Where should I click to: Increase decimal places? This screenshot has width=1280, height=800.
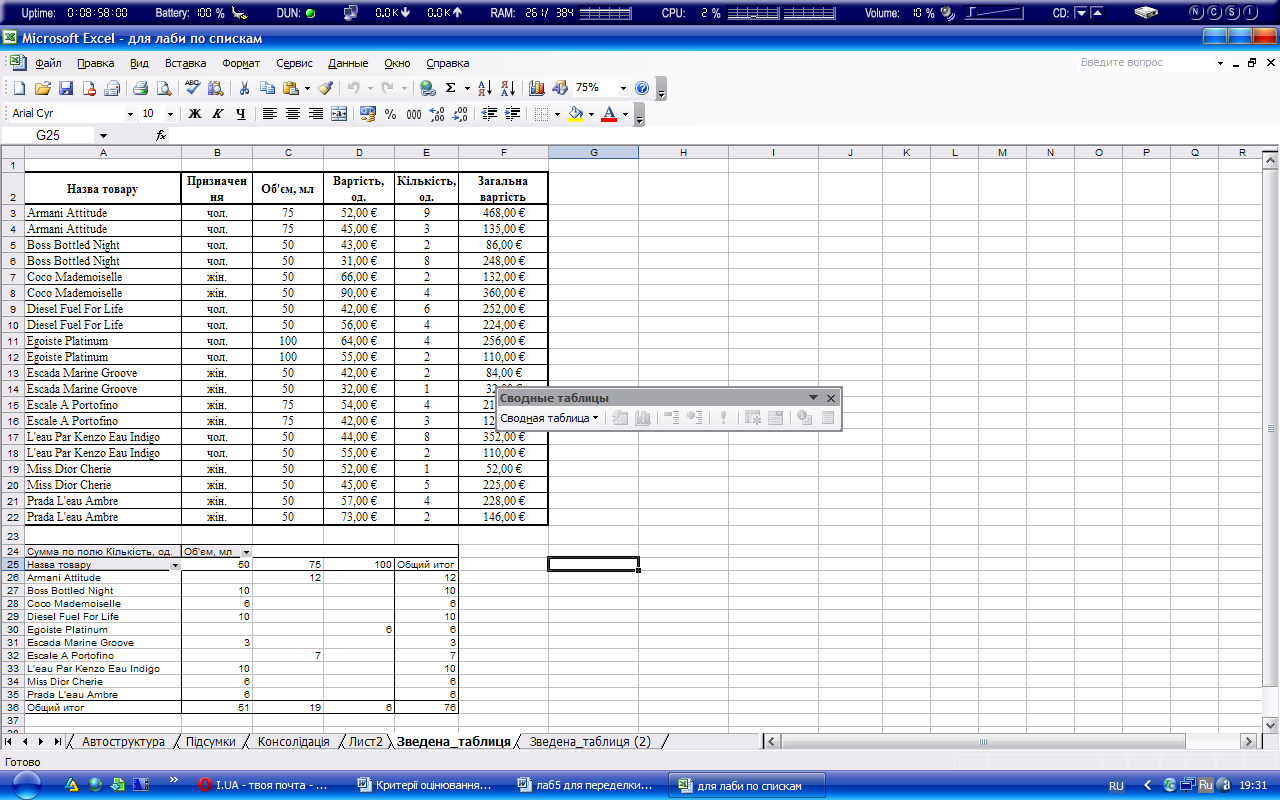[x=437, y=114]
